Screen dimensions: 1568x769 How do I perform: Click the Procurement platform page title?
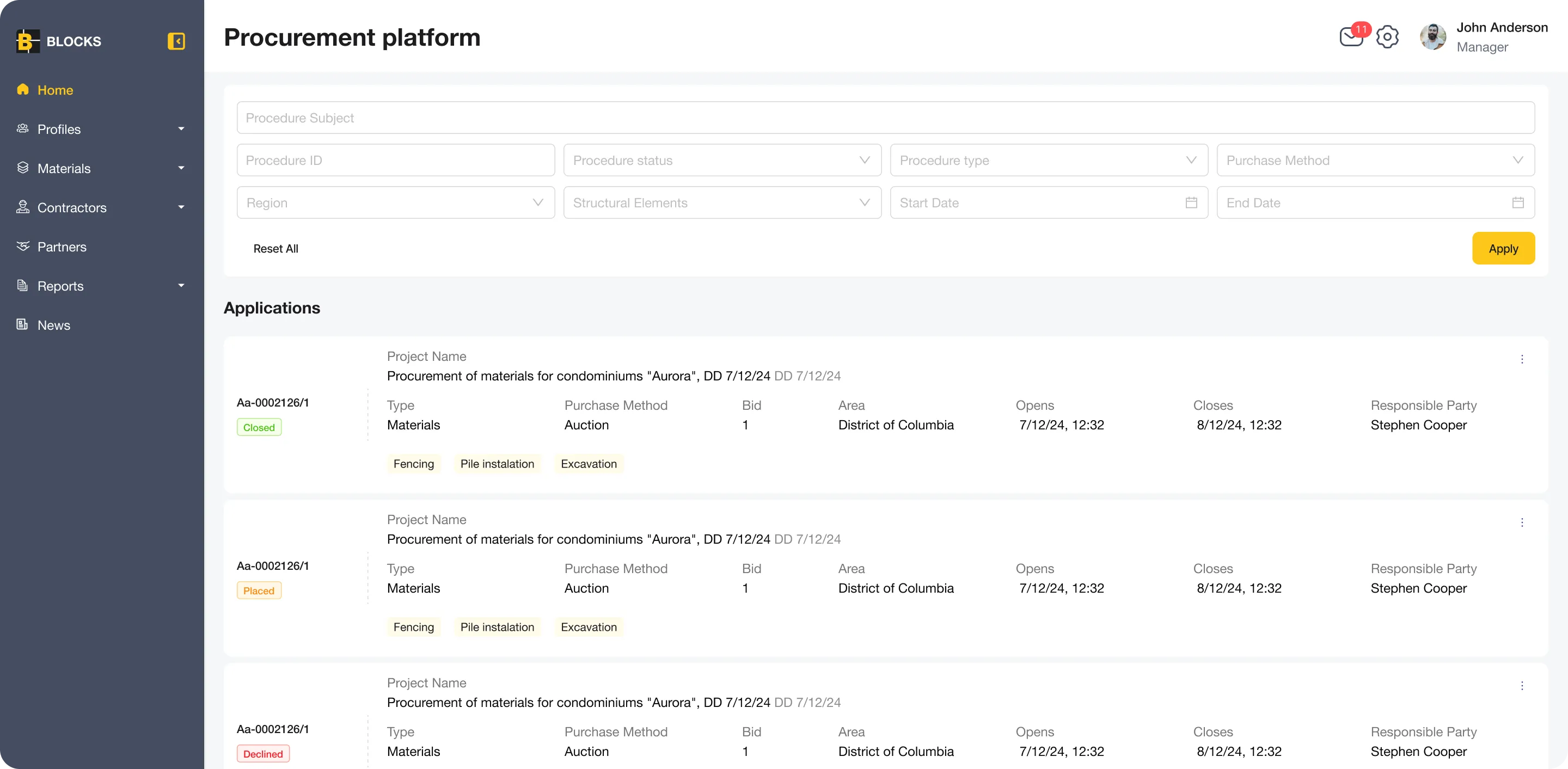point(352,37)
